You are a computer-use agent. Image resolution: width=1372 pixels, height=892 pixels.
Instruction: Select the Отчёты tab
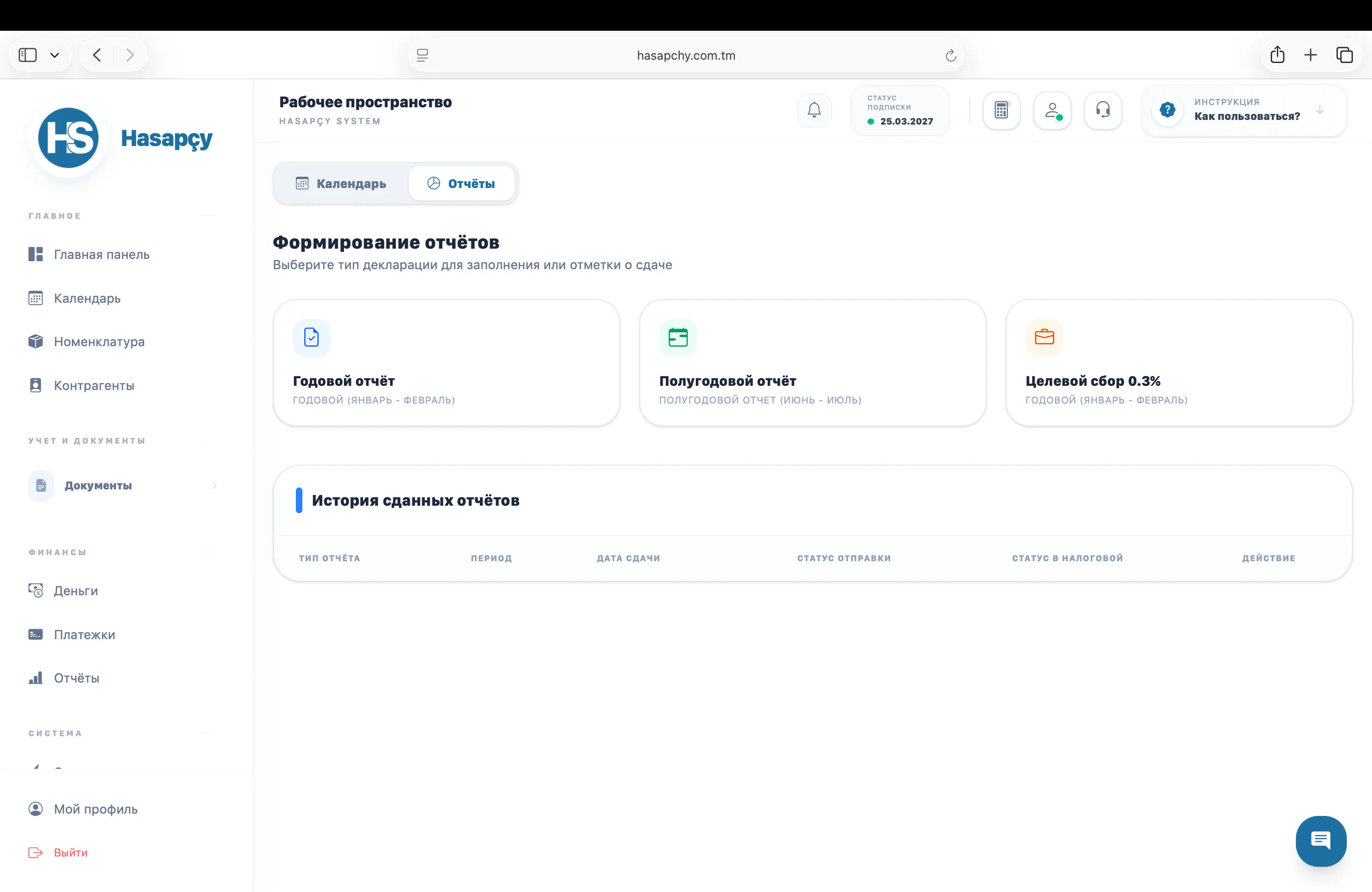(461, 184)
